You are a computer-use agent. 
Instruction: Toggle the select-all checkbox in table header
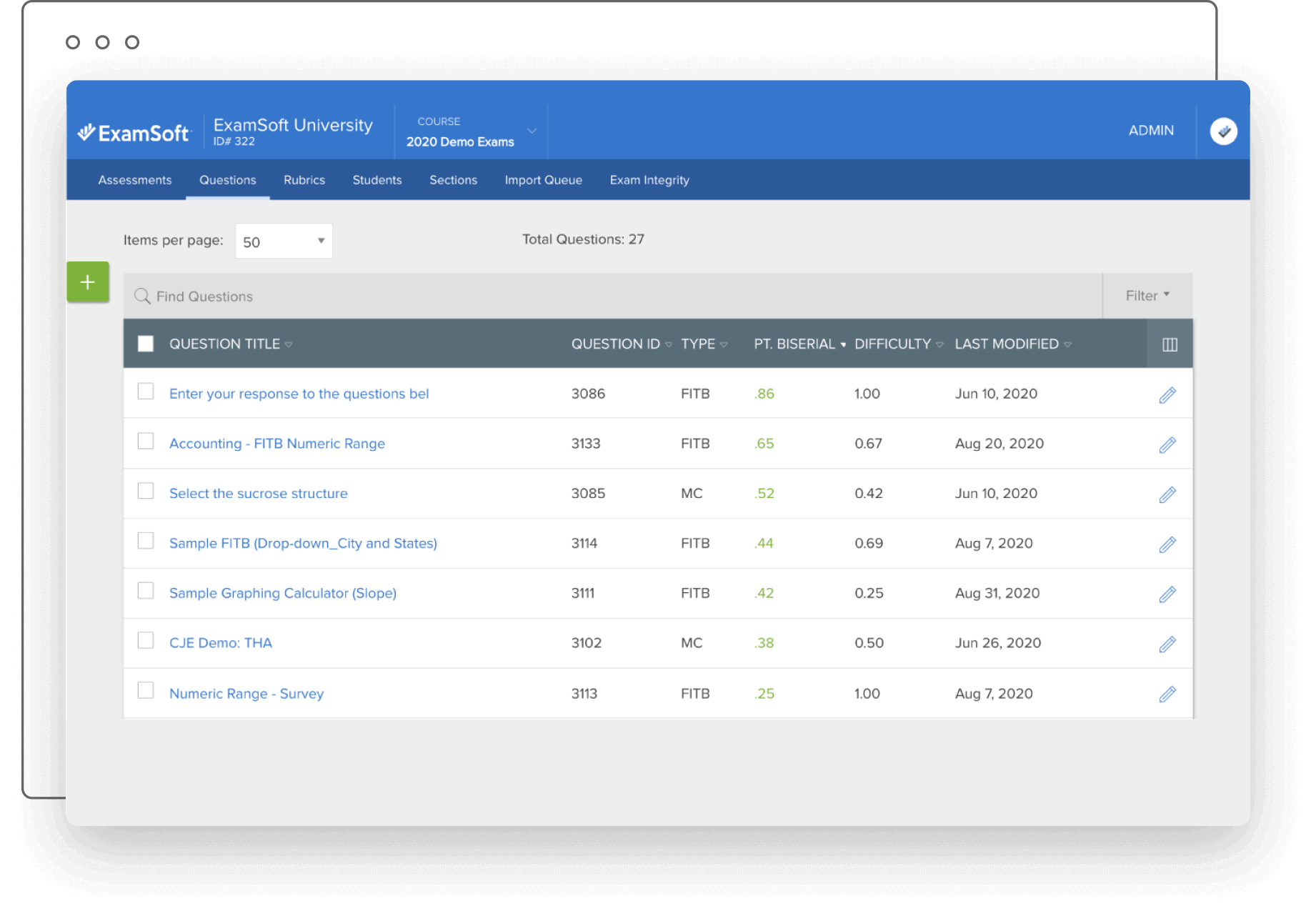[x=146, y=344]
